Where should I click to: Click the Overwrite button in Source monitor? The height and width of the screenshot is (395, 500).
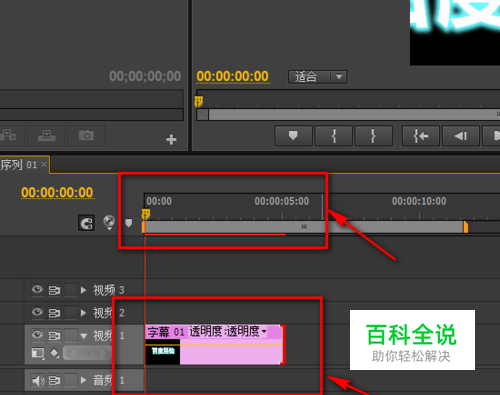pyautogui.click(x=47, y=136)
